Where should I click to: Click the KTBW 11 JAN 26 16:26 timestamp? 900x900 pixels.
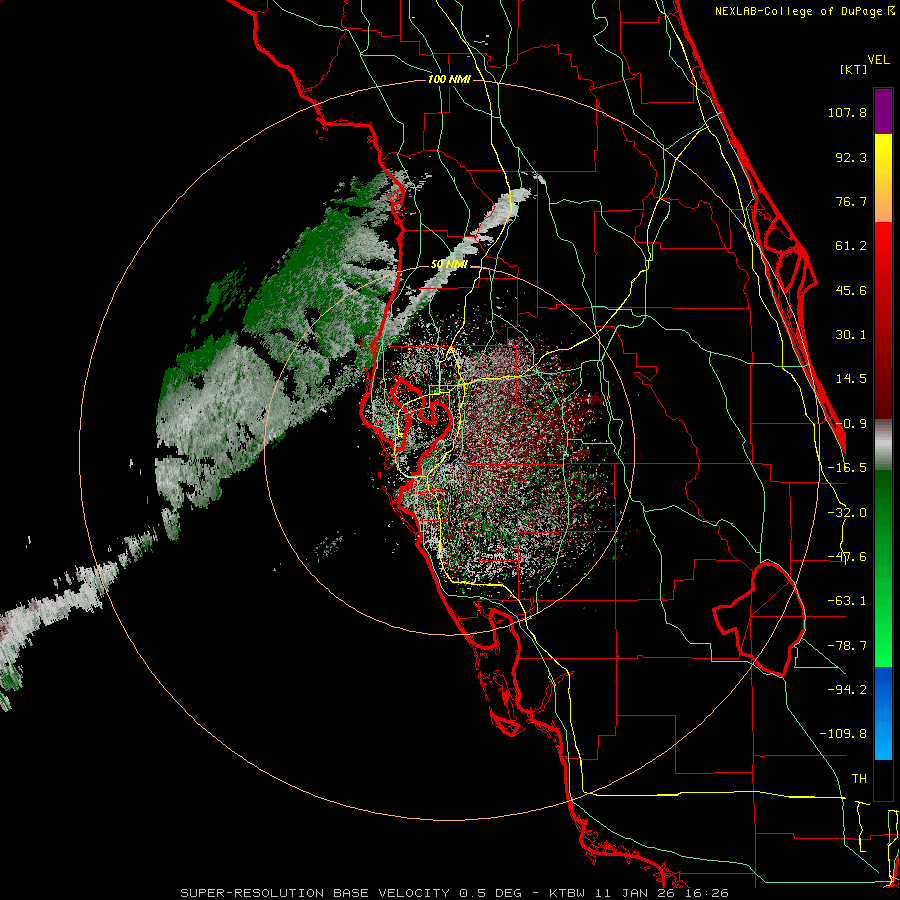[639, 893]
